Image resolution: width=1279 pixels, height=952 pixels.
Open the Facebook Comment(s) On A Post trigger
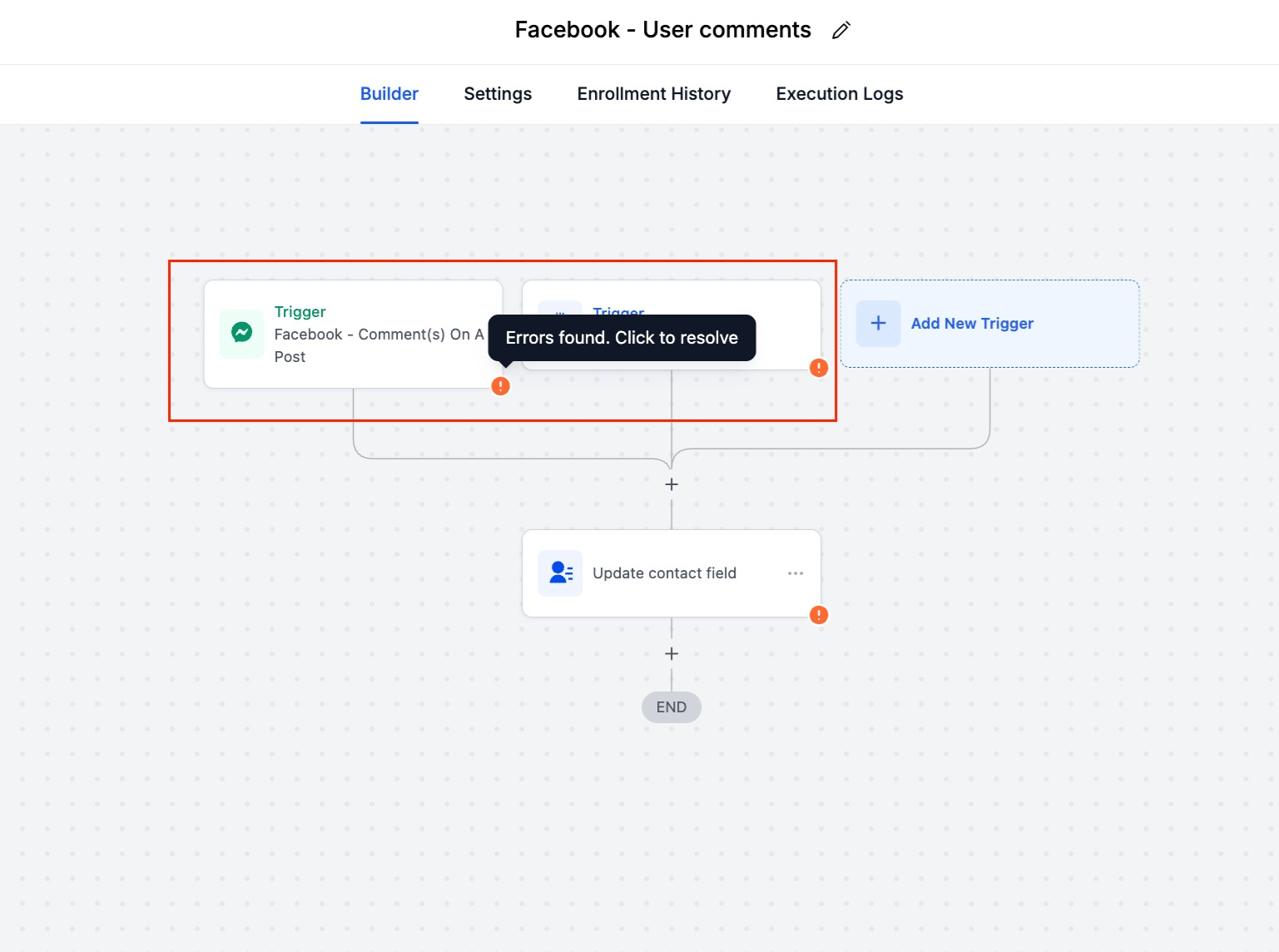point(353,334)
